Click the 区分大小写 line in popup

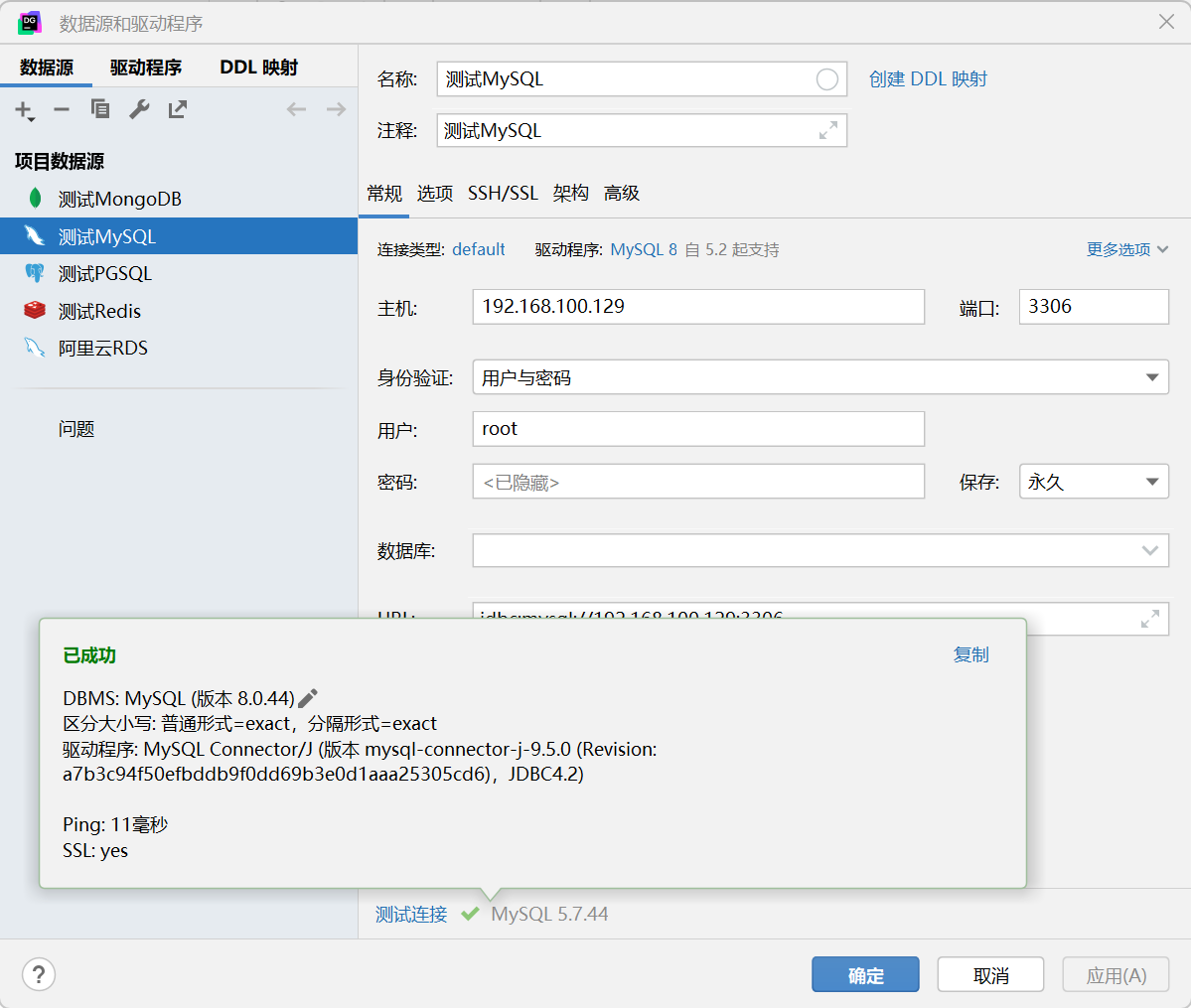250,723
